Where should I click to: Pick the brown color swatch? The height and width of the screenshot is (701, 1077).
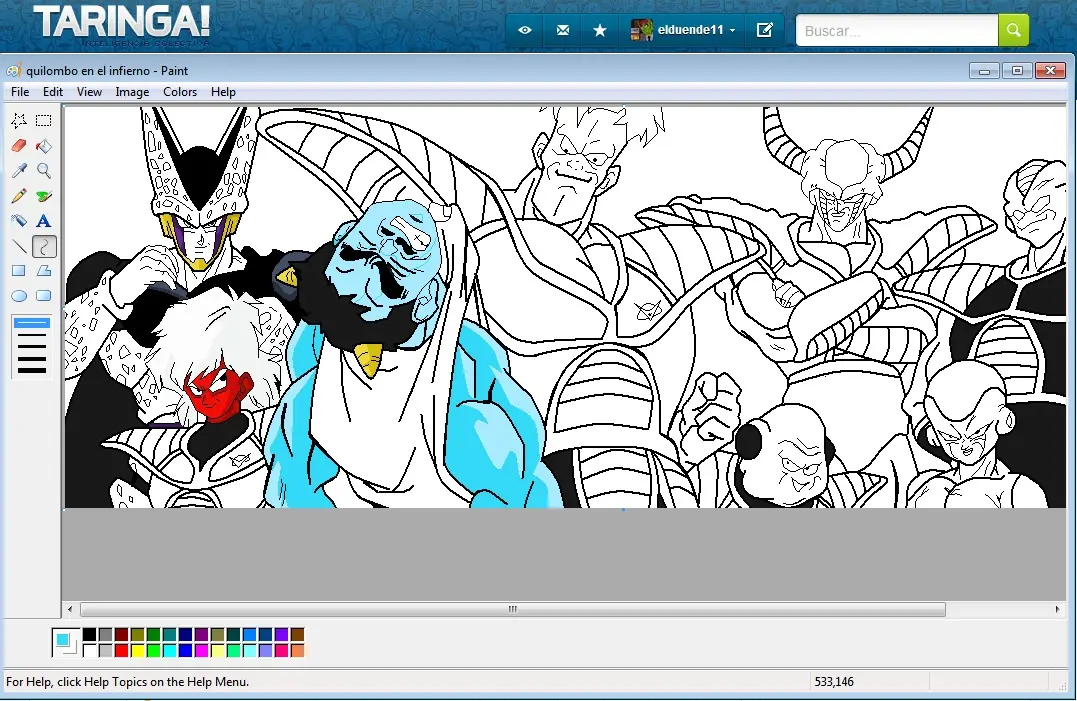[297, 634]
